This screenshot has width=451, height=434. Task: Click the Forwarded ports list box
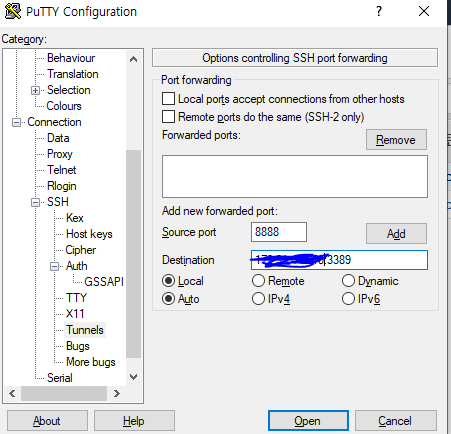click(x=295, y=176)
